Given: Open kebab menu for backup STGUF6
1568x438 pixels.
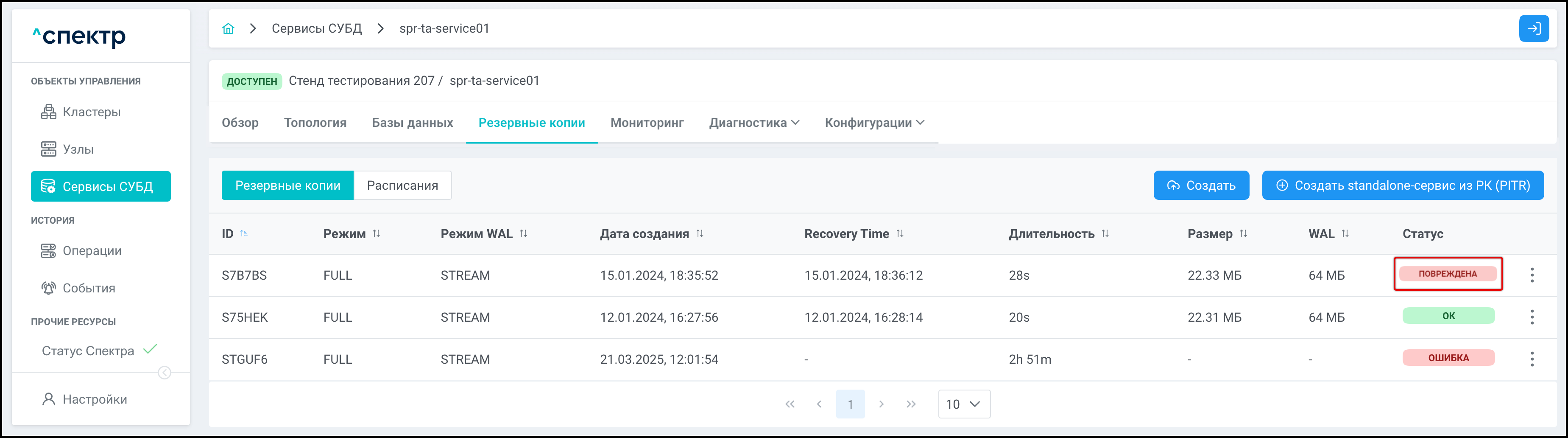Looking at the screenshot, I should (x=1532, y=359).
